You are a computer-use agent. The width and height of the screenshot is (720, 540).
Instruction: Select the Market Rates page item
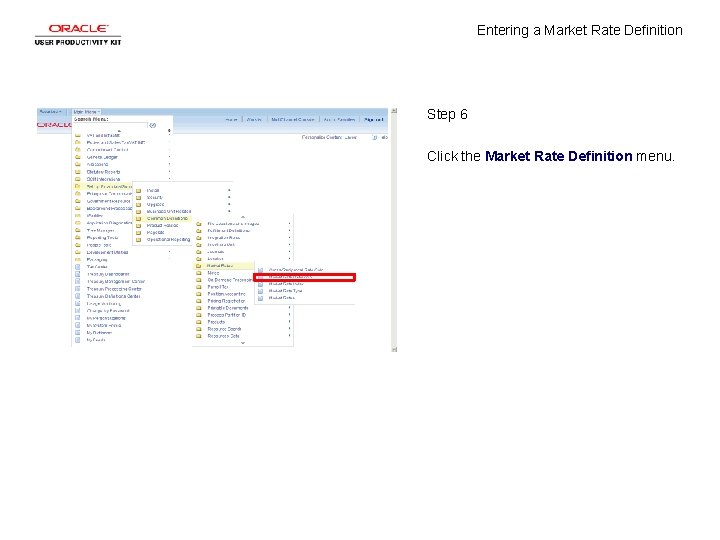tap(281, 298)
